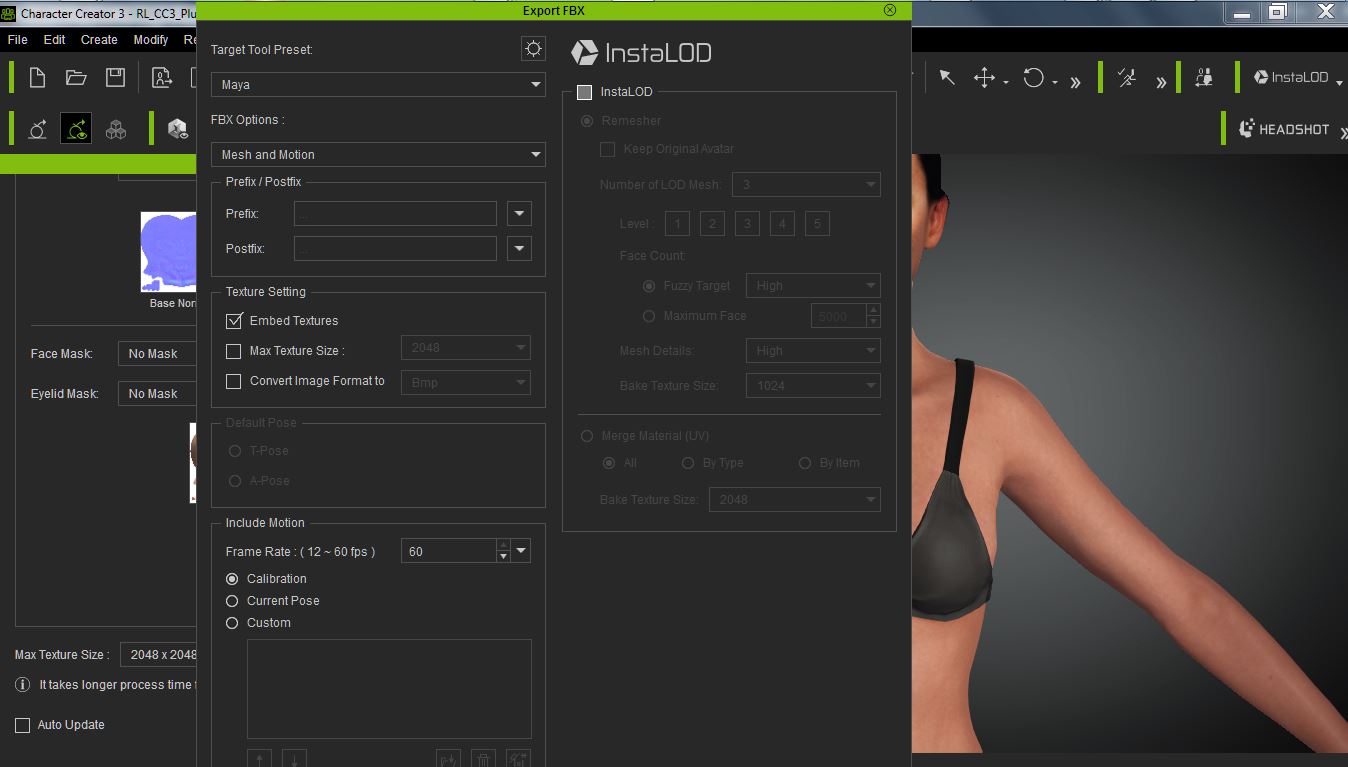
Task: Click the Base Normal texture thumbnail
Action: pyautogui.click(x=168, y=252)
